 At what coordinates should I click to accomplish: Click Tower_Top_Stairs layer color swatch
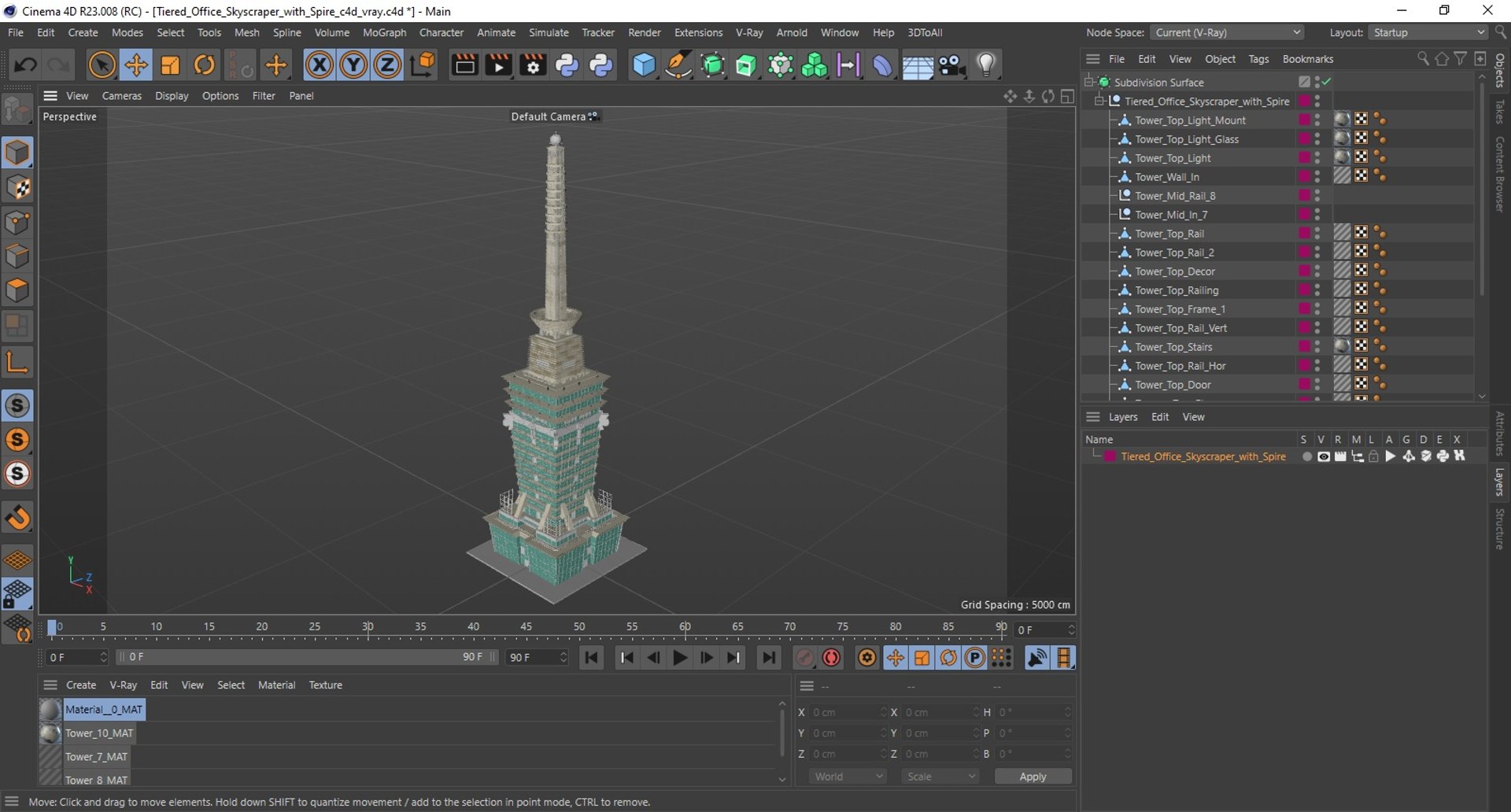(x=1304, y=346)
